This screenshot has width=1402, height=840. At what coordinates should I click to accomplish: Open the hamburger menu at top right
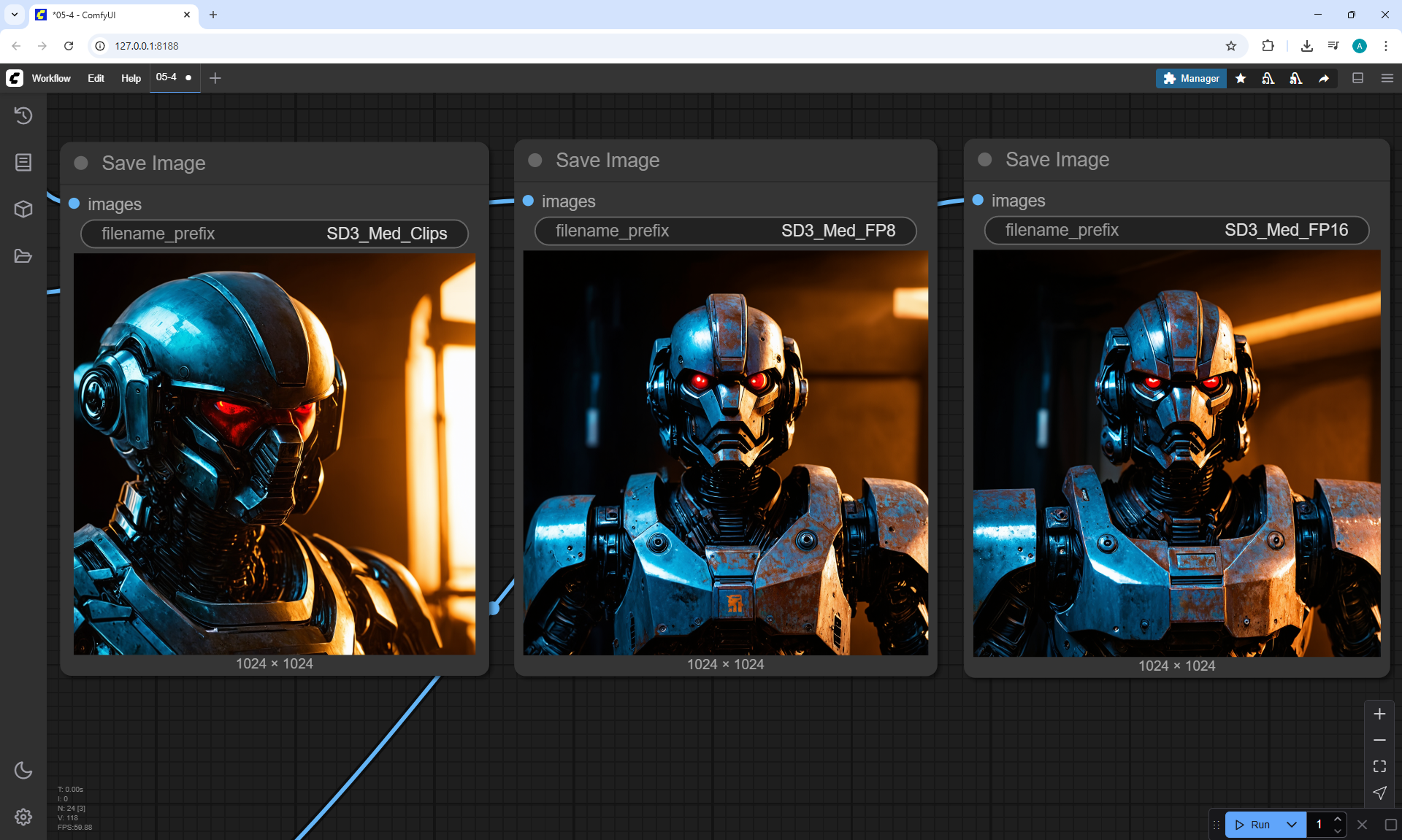coord(1387,78)
